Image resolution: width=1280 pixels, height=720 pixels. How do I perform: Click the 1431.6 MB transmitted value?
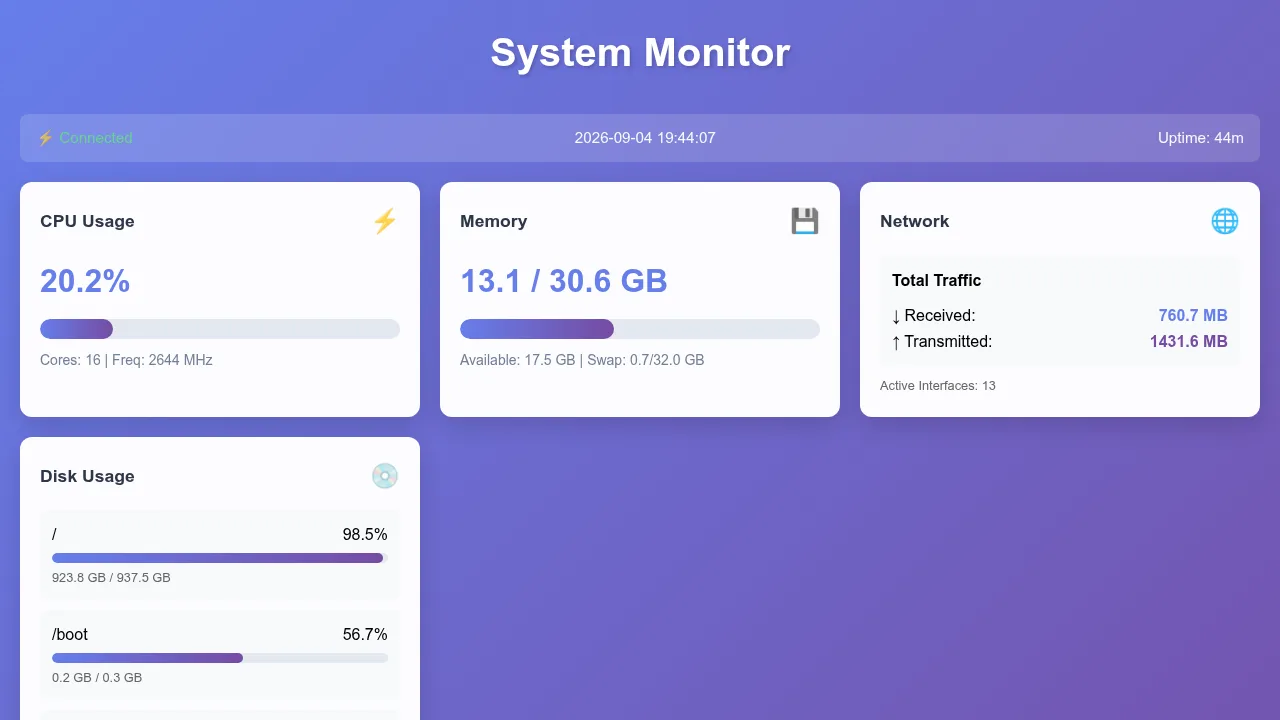point(1189,342)
